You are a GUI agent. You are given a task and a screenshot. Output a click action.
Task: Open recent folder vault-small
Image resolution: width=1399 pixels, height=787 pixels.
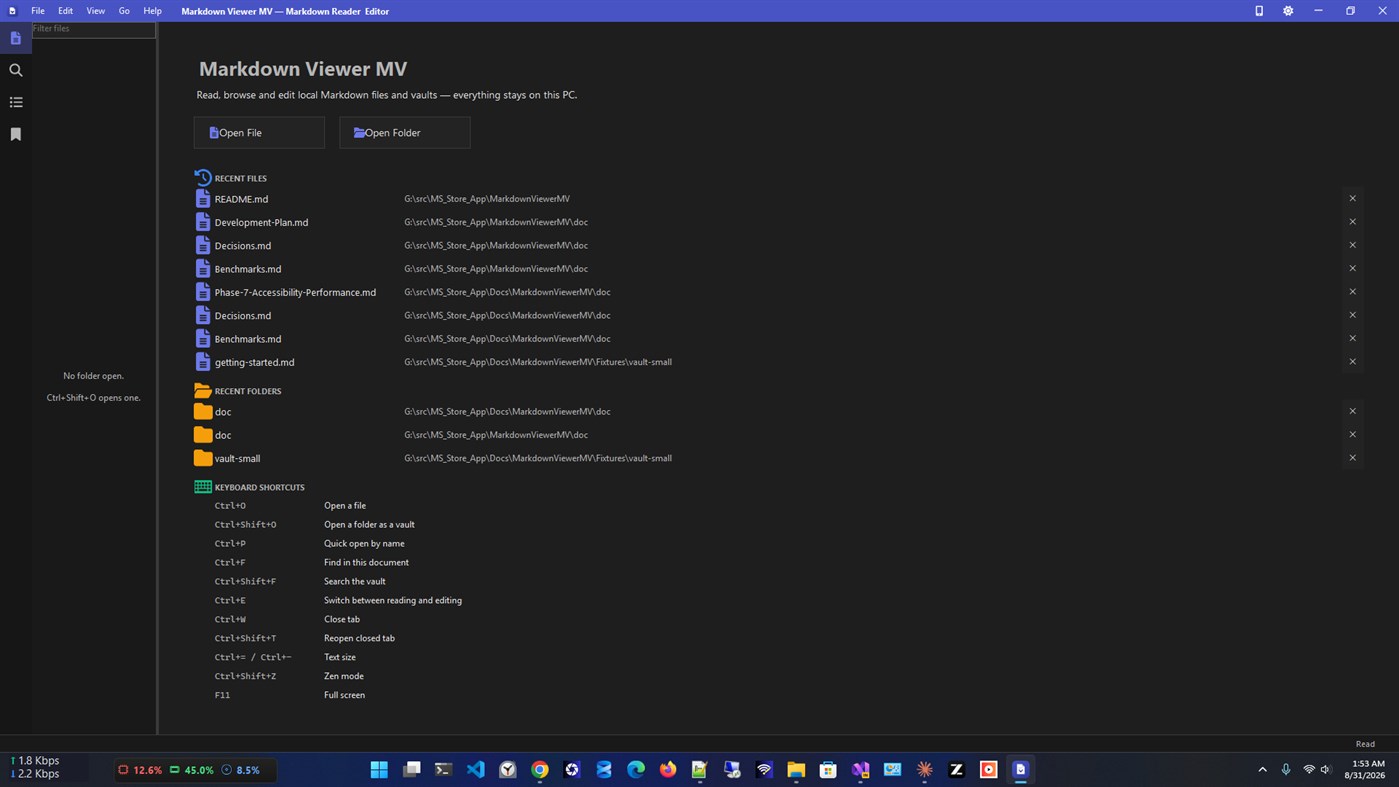click(237, 458)
